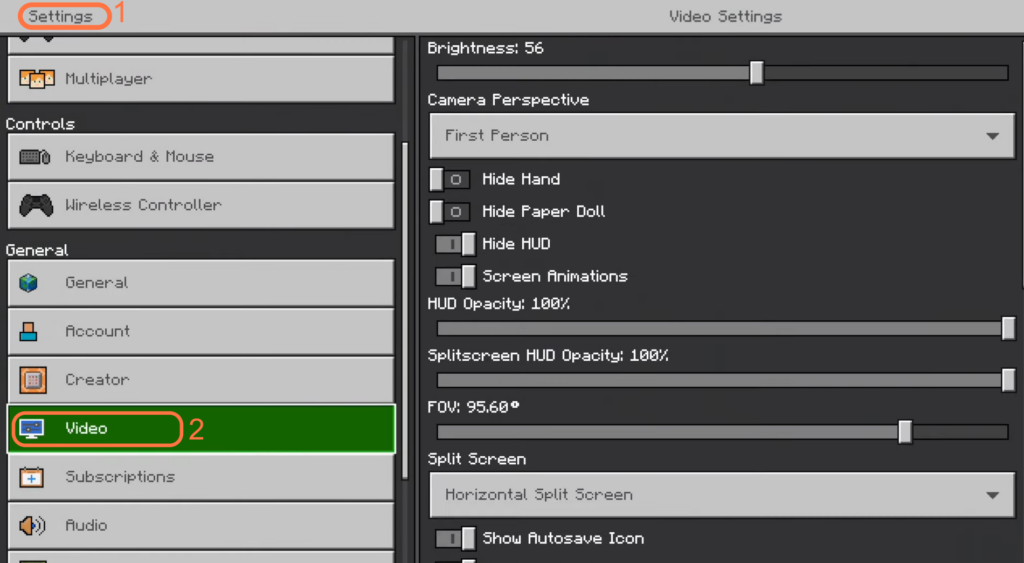Click the Brightness: 56 label
1024x563 pixels.
coord(485,48)
